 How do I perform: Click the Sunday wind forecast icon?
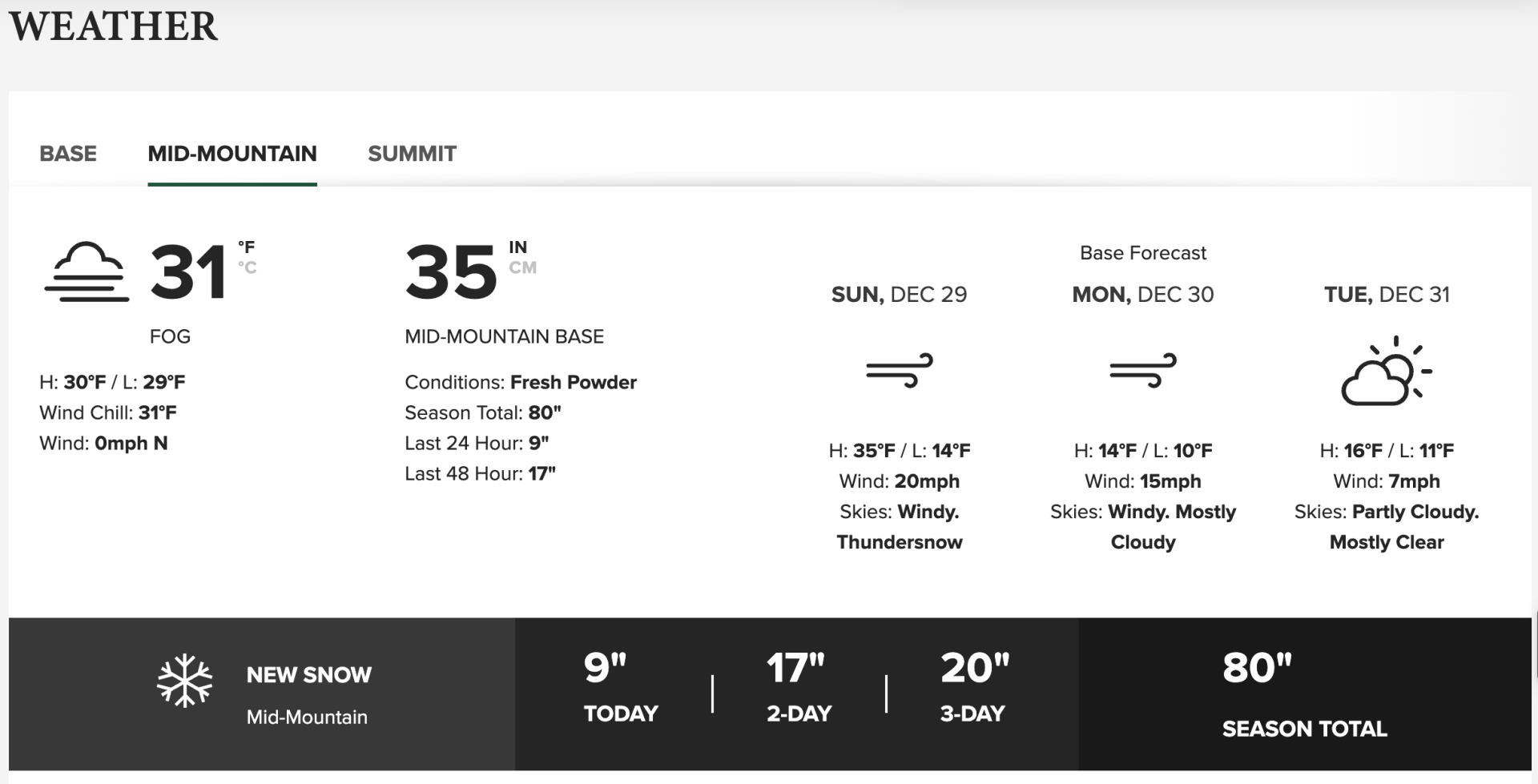(x=900, y=370)
